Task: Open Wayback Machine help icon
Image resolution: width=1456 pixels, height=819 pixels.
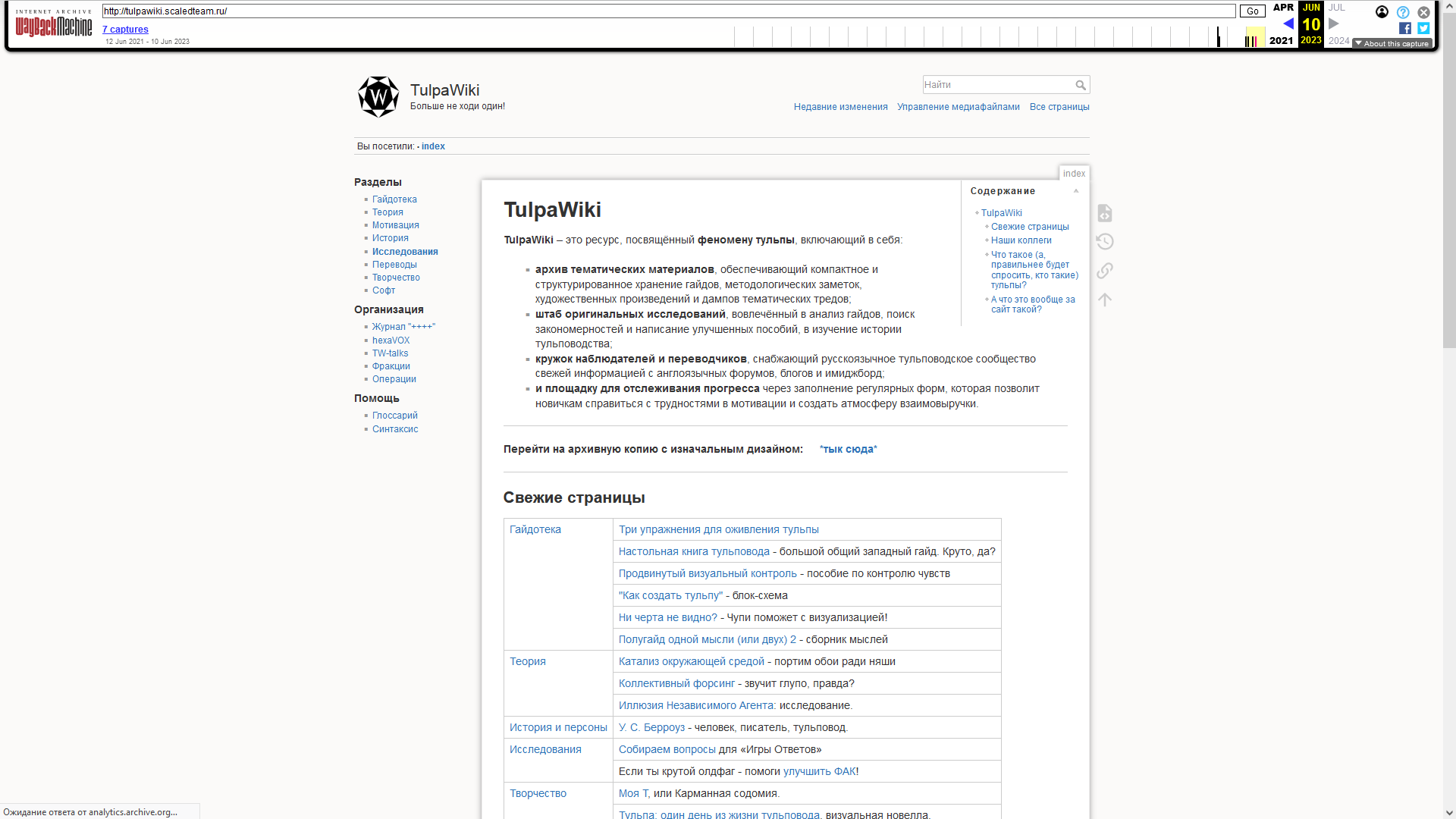Action: pos(1403,12)
